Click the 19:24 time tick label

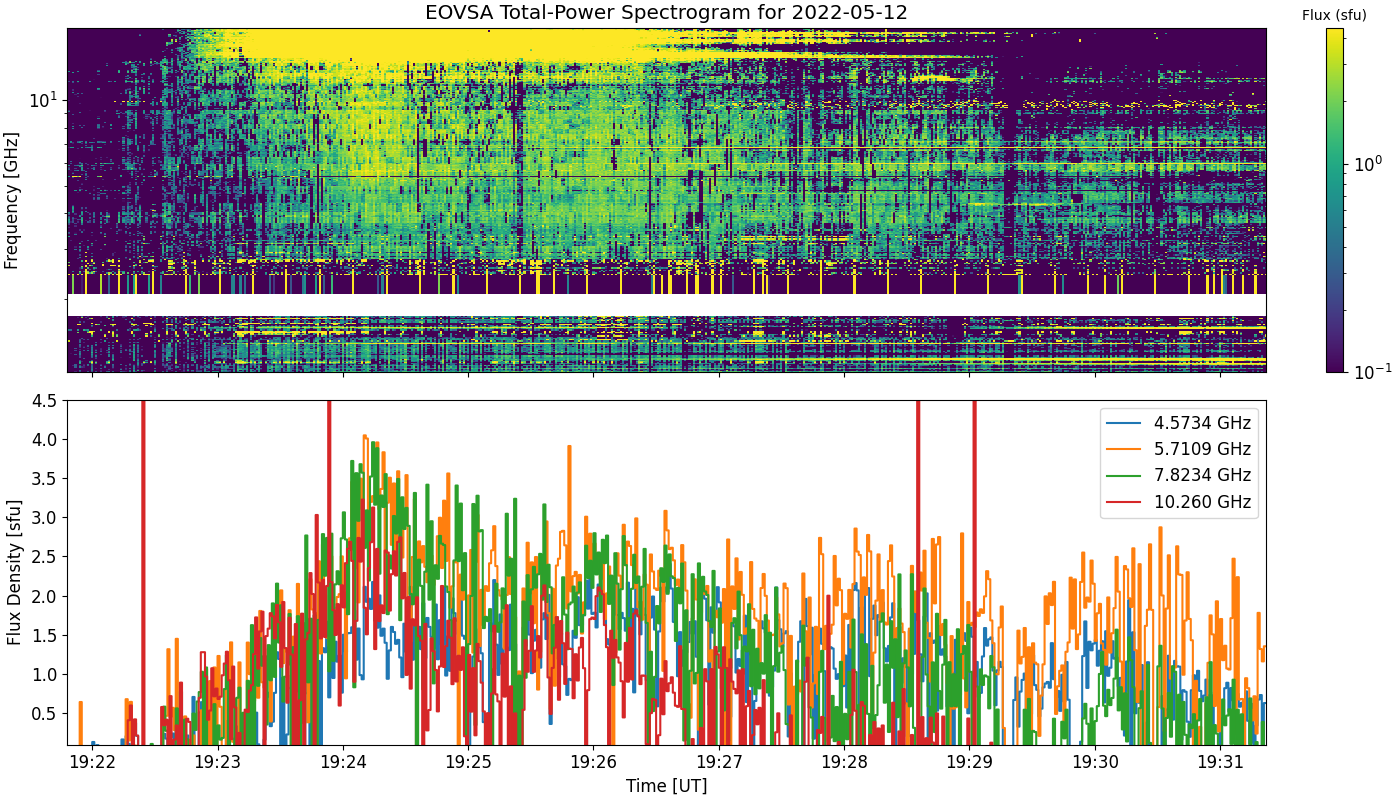click(x=343, y=762)
